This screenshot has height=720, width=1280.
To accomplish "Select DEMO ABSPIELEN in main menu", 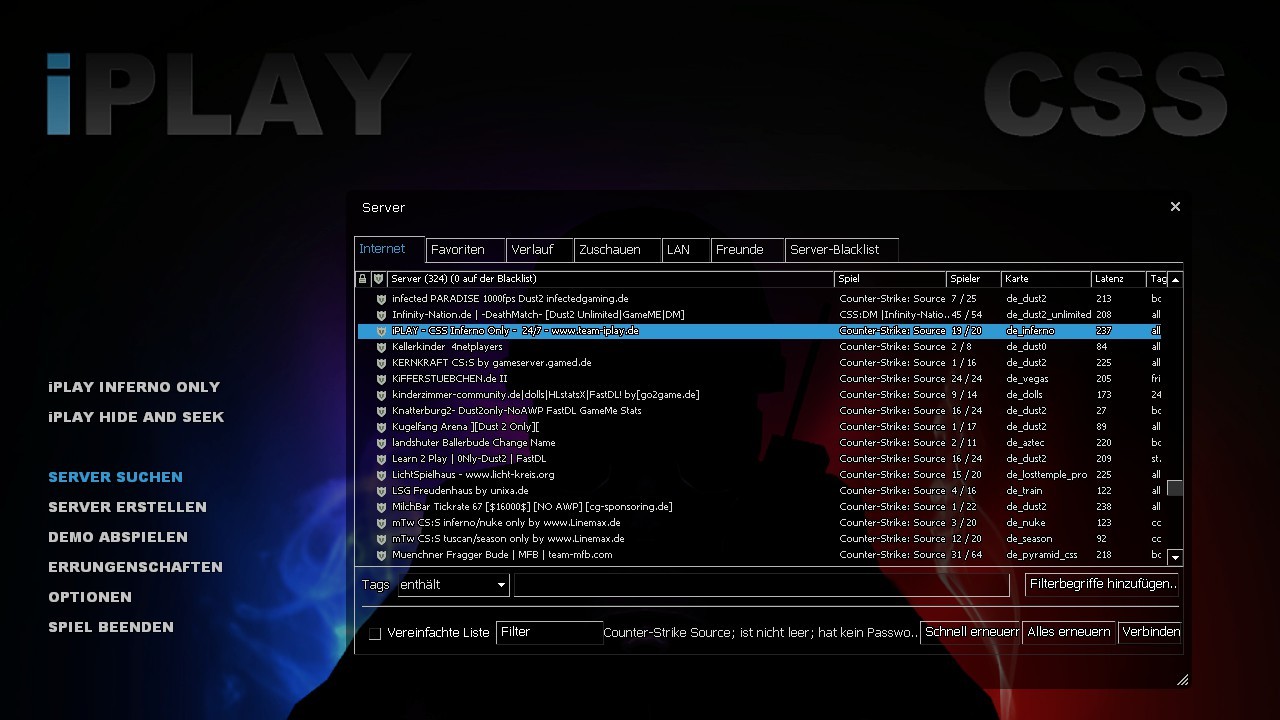I will pos(118,537).
